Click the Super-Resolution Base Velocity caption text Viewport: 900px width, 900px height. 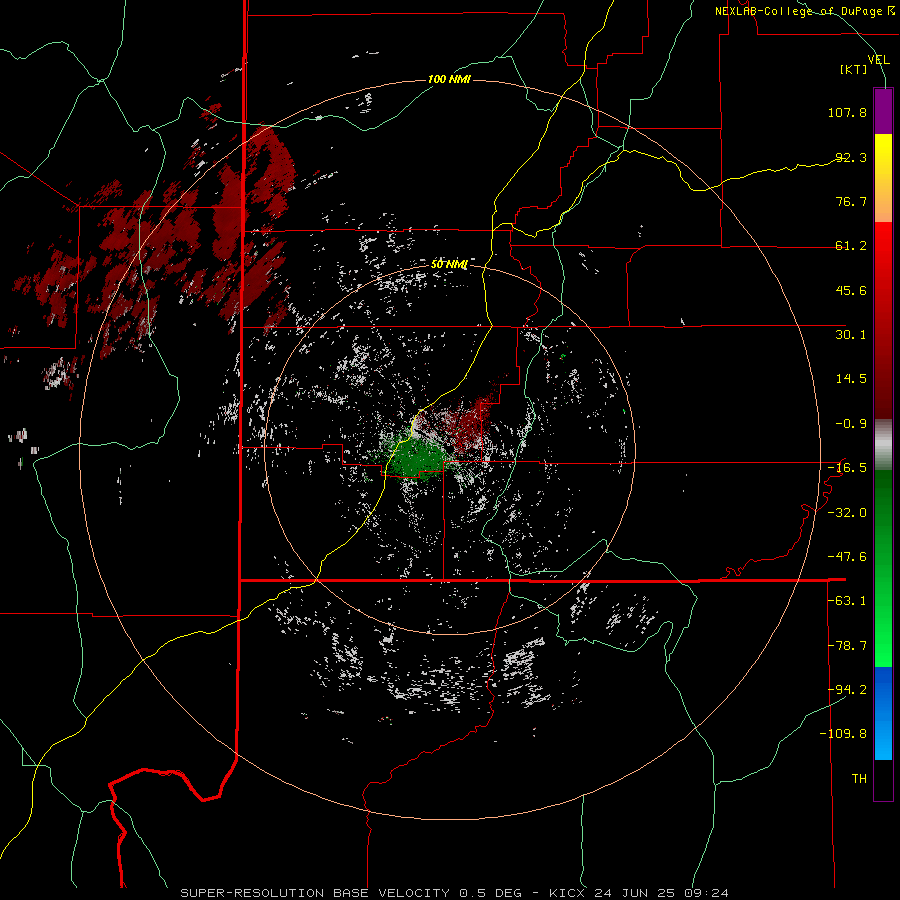click(x=454, y=893)
